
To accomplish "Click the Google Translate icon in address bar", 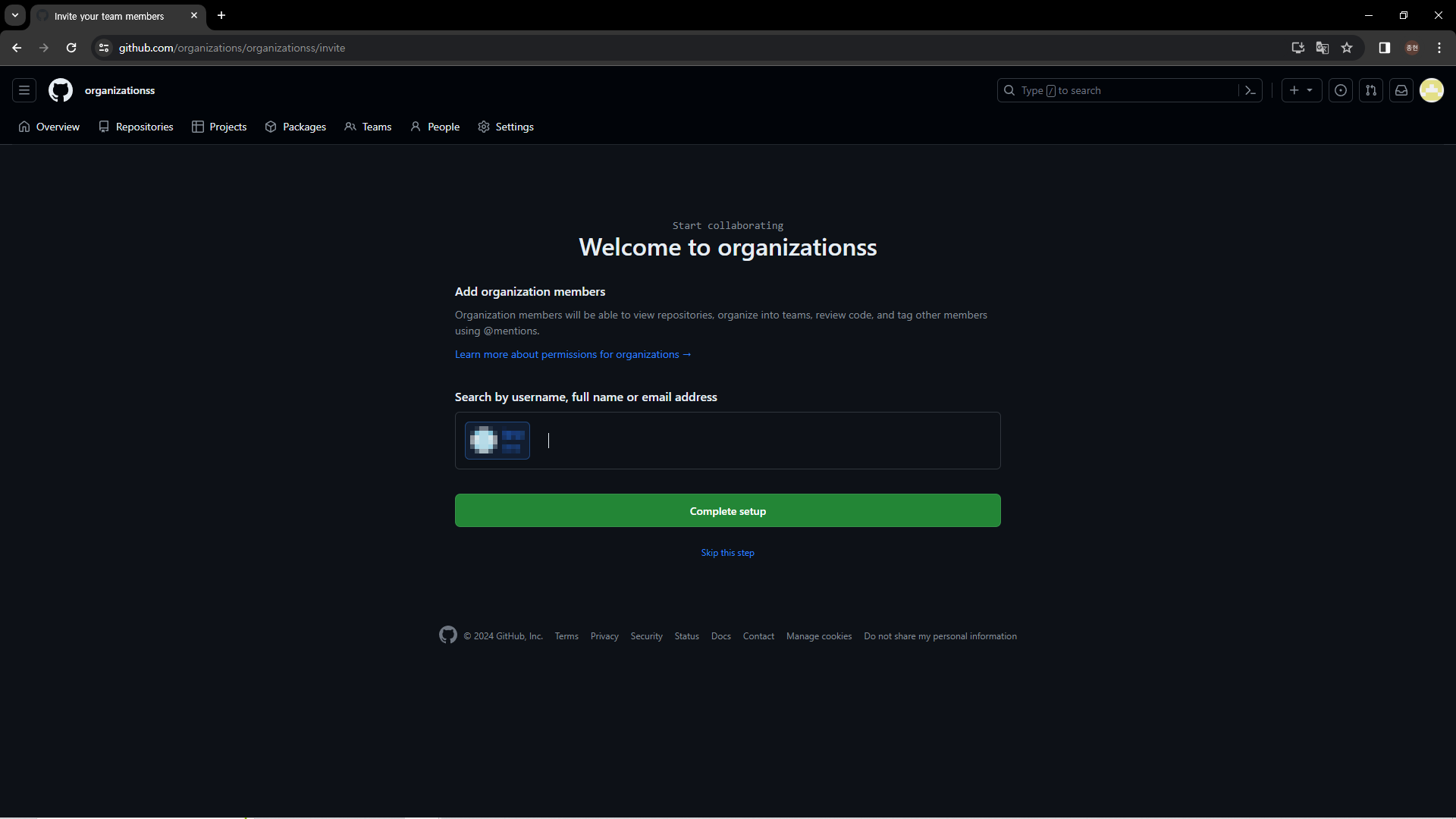I will 1323,48.
